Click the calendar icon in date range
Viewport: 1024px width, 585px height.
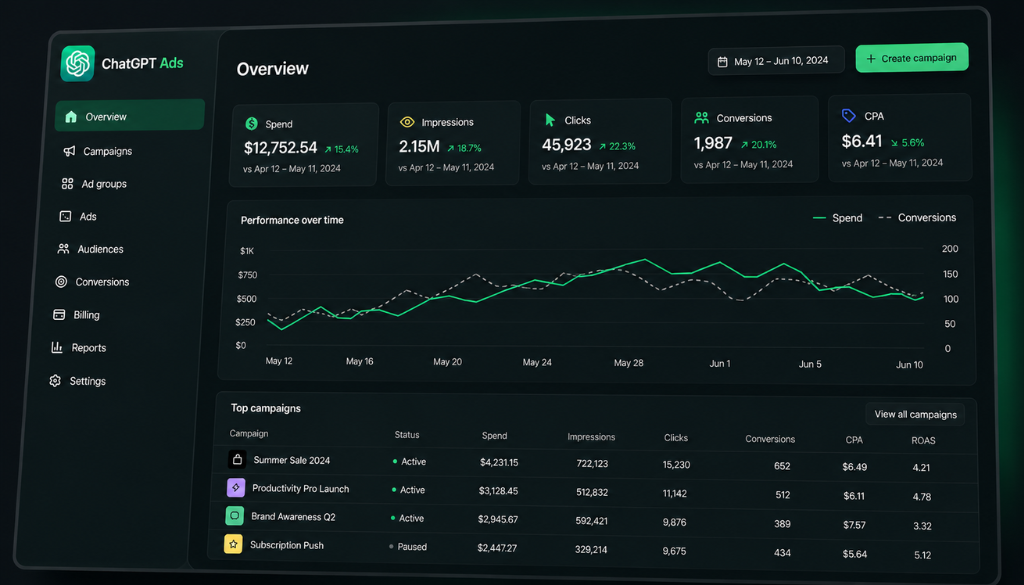722,62
